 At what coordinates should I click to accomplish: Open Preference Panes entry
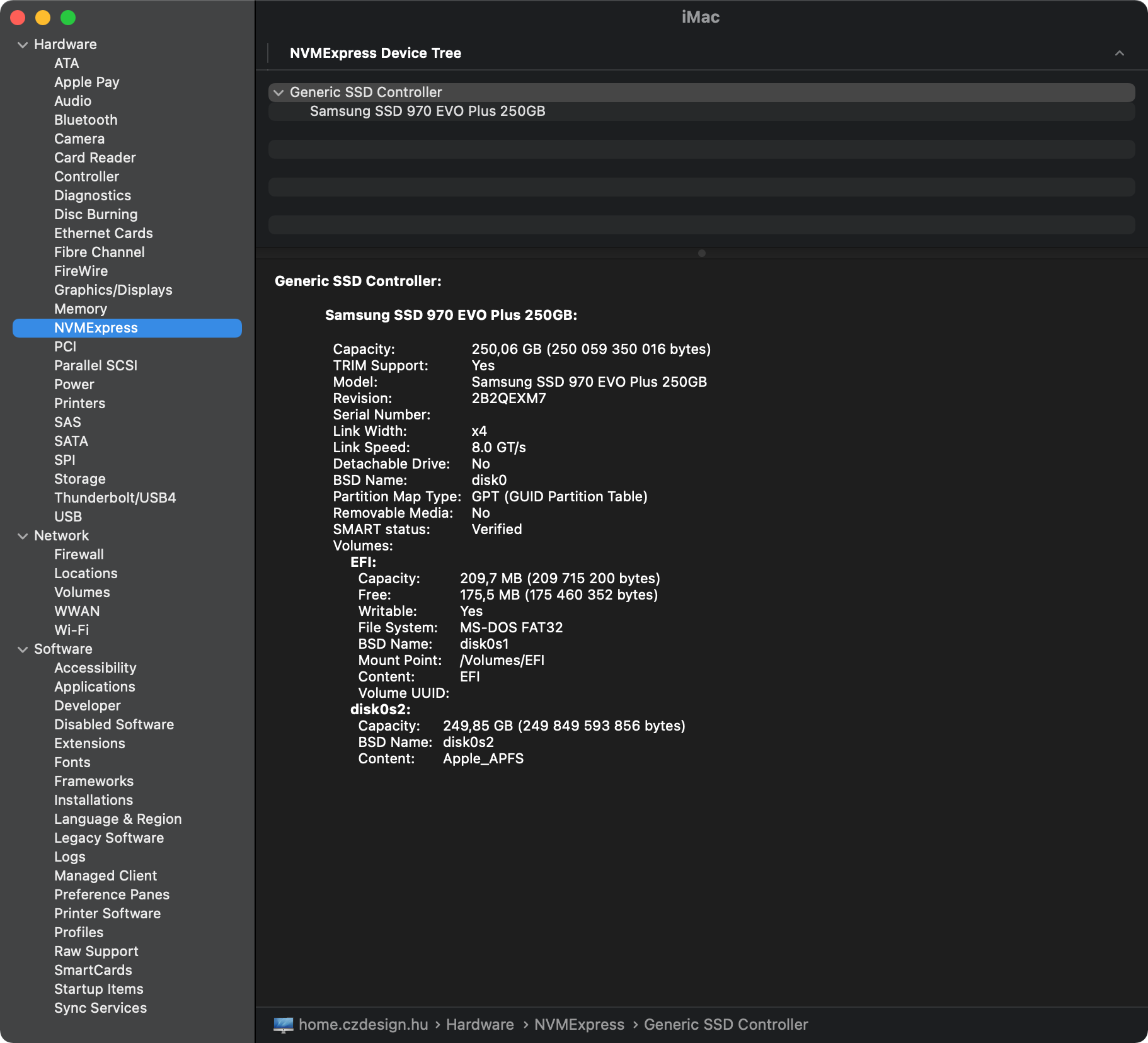tap(112, 895)
